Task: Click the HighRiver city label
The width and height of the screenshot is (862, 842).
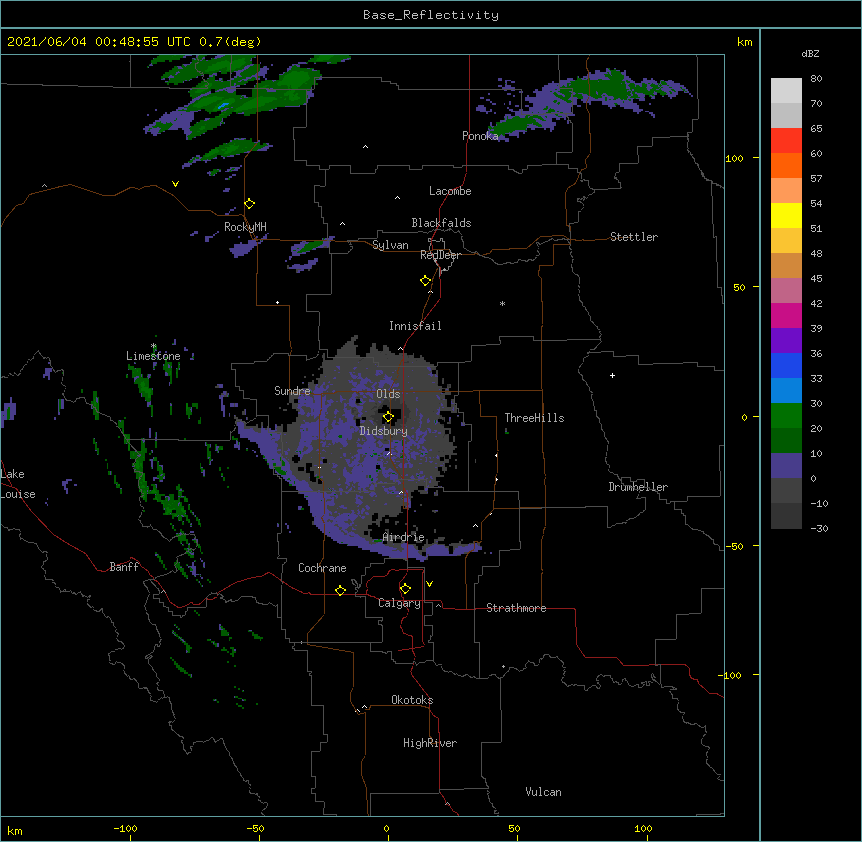Action: pyautogui.click(x=430, y=743)
